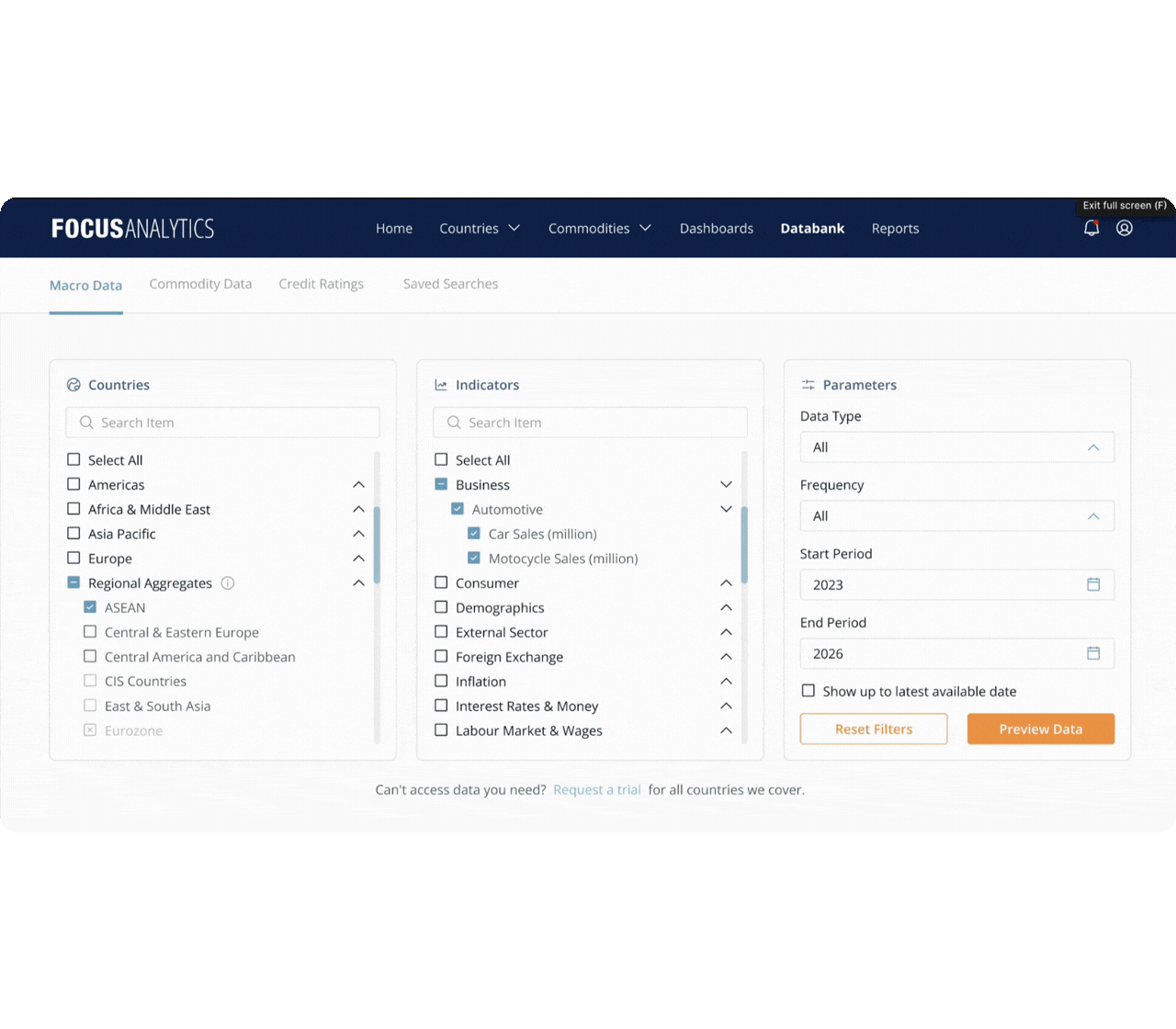Enable Show up to latest available date
The height and width of the screenshot is (1029, 1176).
808,691
